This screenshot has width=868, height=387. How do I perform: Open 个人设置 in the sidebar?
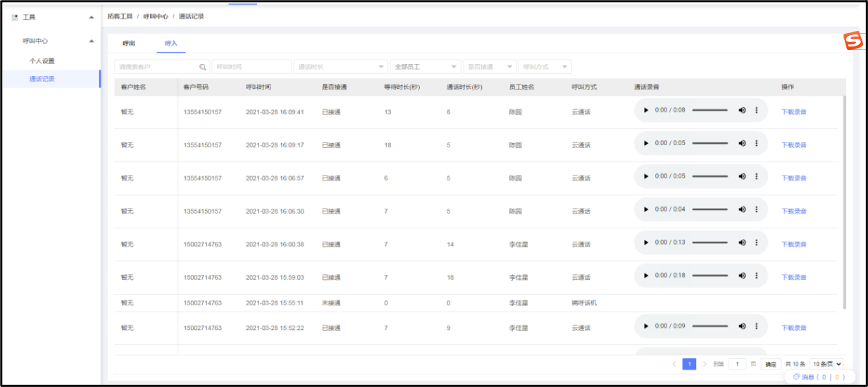tap(42, 61)
